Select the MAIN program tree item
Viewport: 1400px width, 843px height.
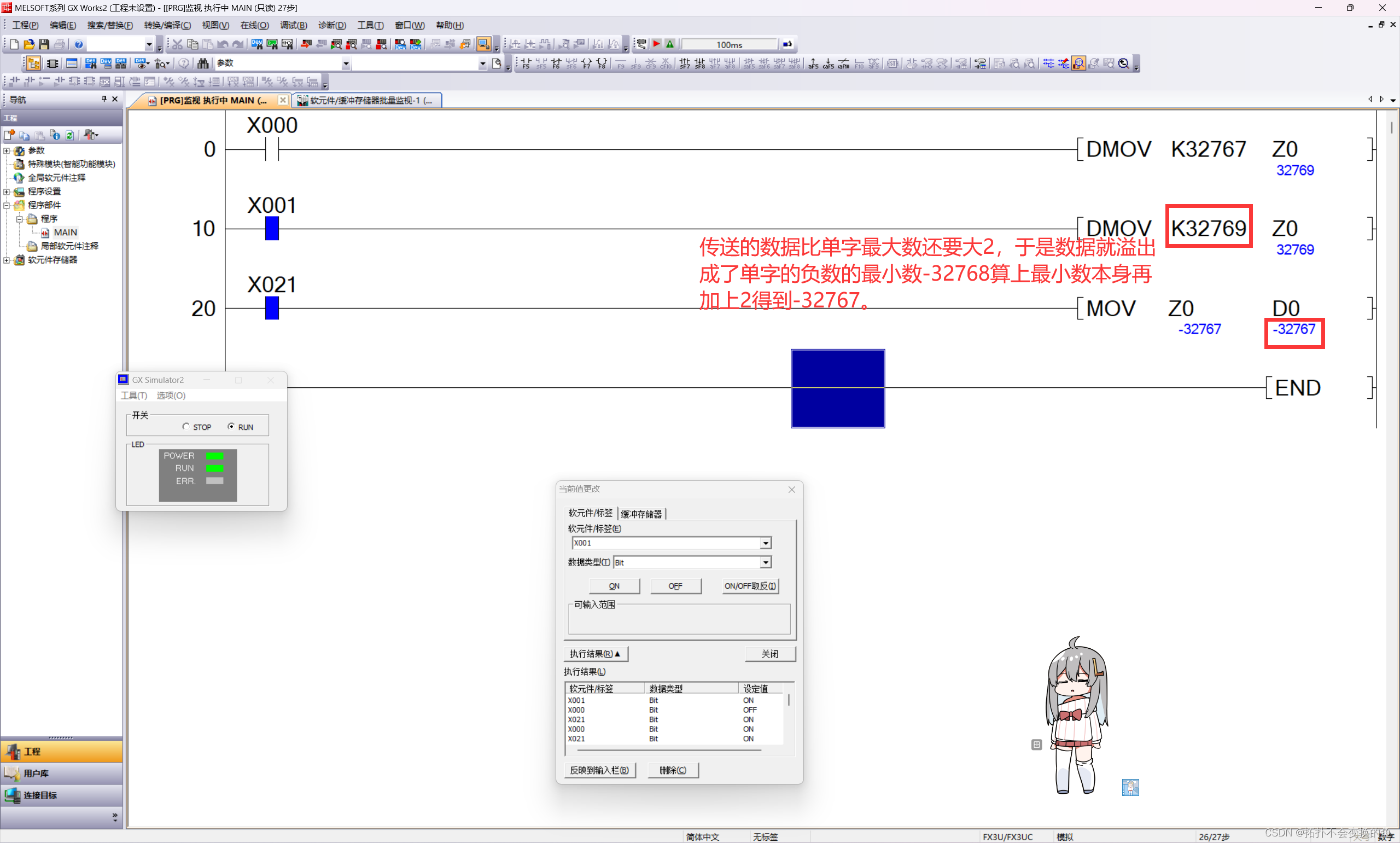point(65,232)
